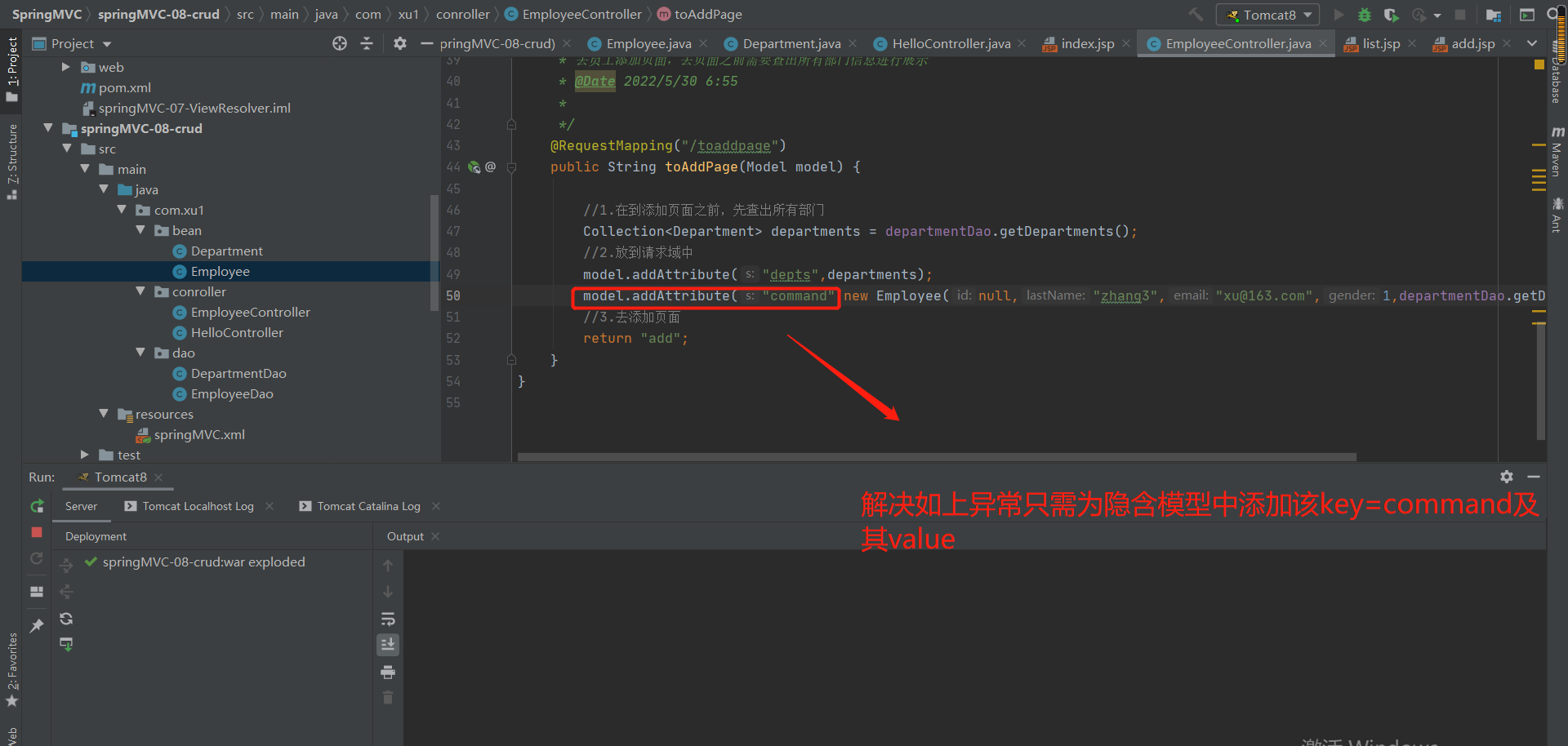Start debugging with the green bug icon
Image resolution: width=1568 pixels, height=746 pixels.
point(1365,15)
